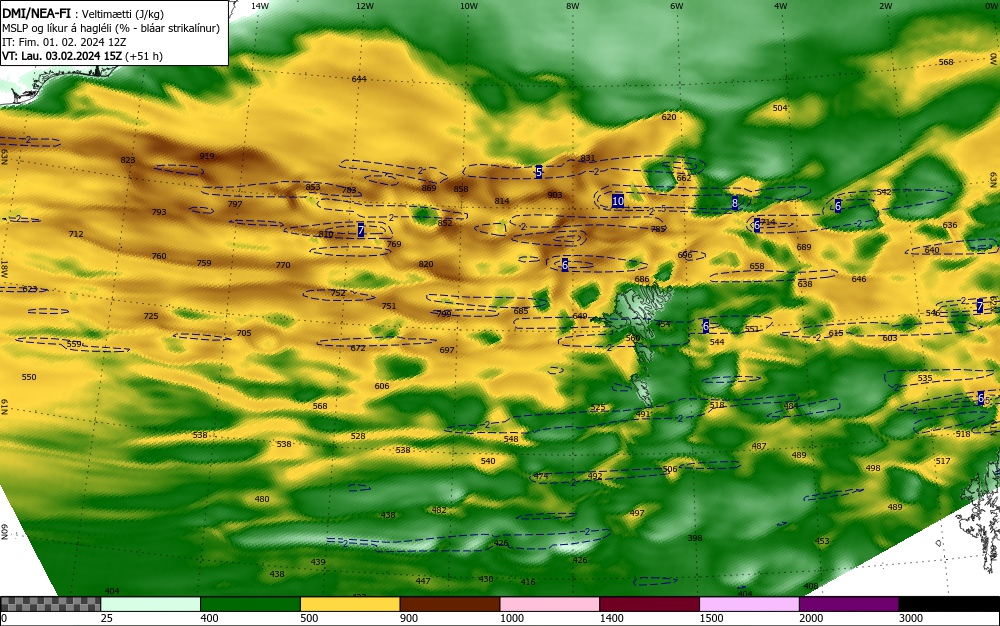Click the map value 903
Image resolution: width=1000 pixels, height=626 pixels.
click(x=555, y=195)
